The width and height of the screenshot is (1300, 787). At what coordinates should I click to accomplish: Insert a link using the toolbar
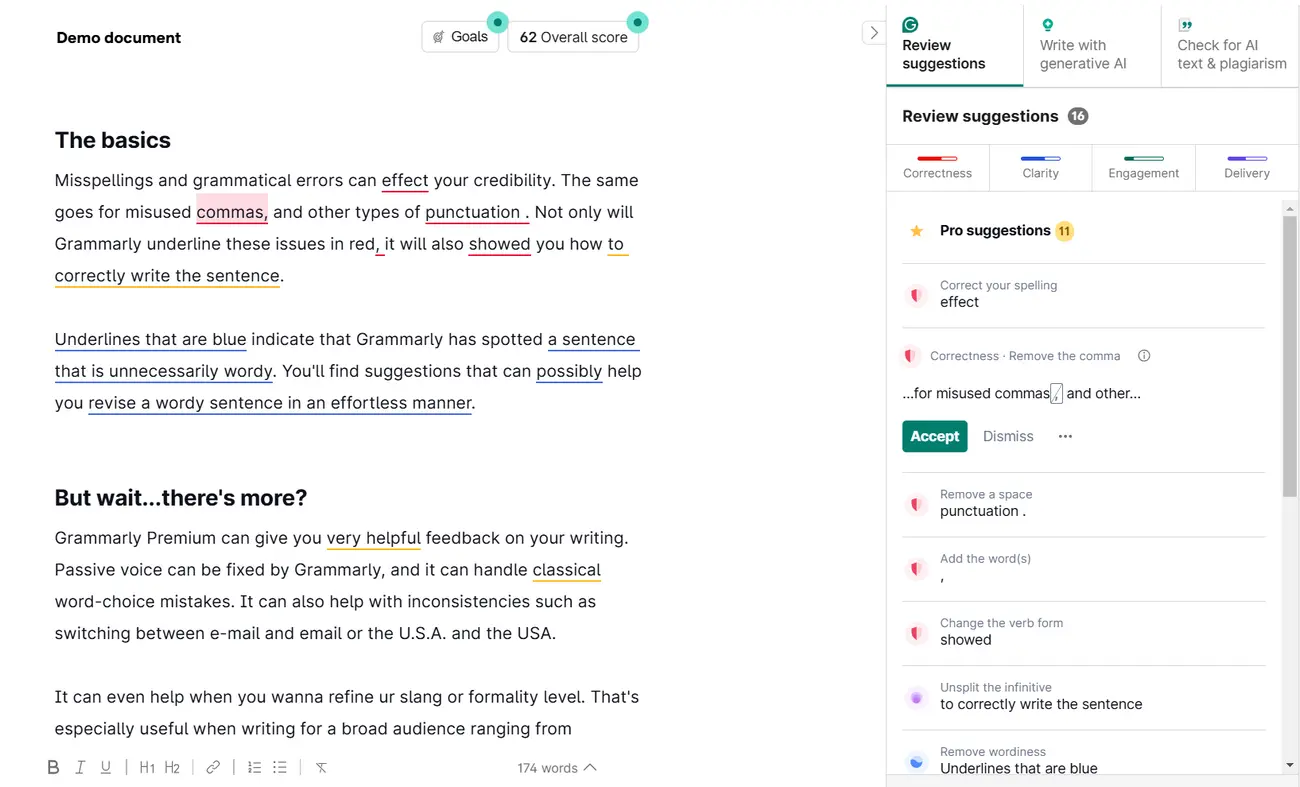(x=212, y=766)
